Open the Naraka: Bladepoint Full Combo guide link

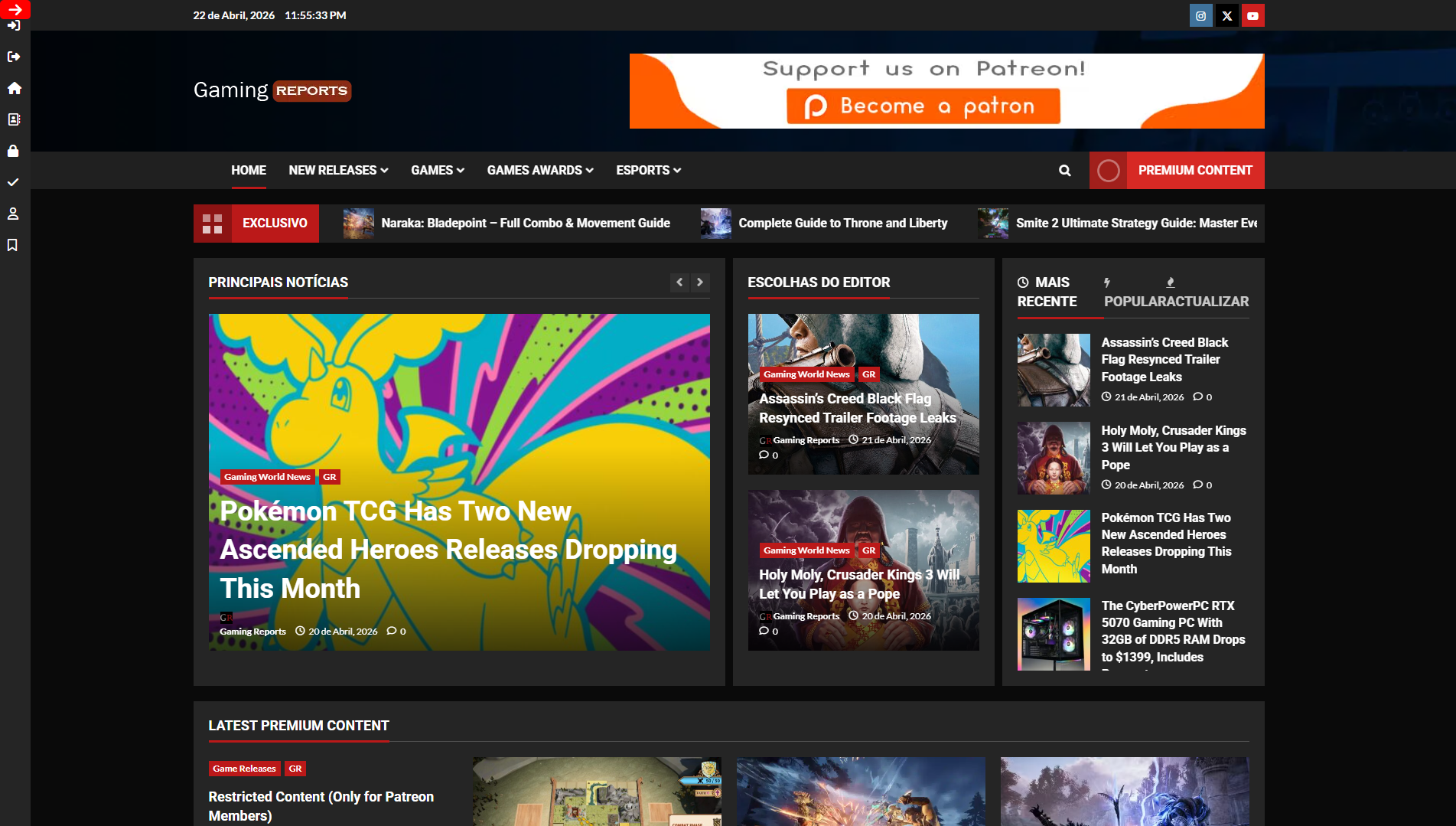coord(526,224)
